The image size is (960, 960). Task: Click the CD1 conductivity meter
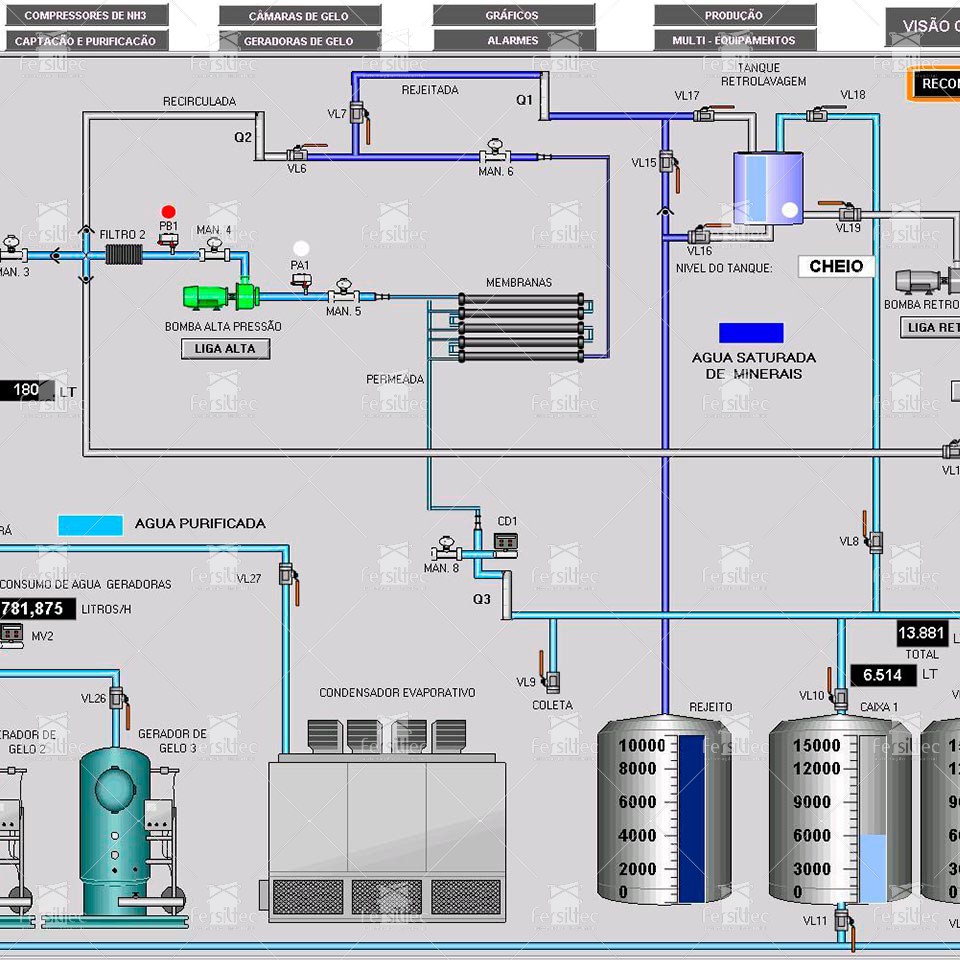[x=506, y=544]
